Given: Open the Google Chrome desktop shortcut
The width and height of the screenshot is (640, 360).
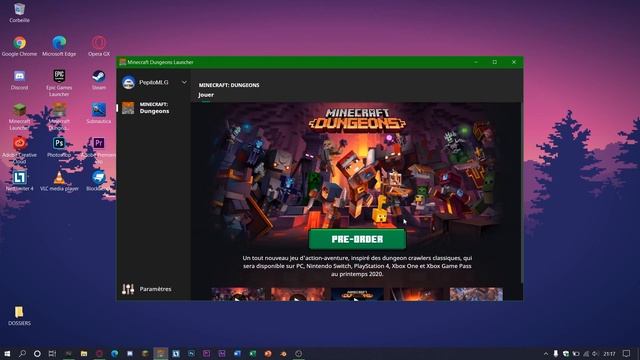Looking at the screenshot, I should (x=19, y=46).
